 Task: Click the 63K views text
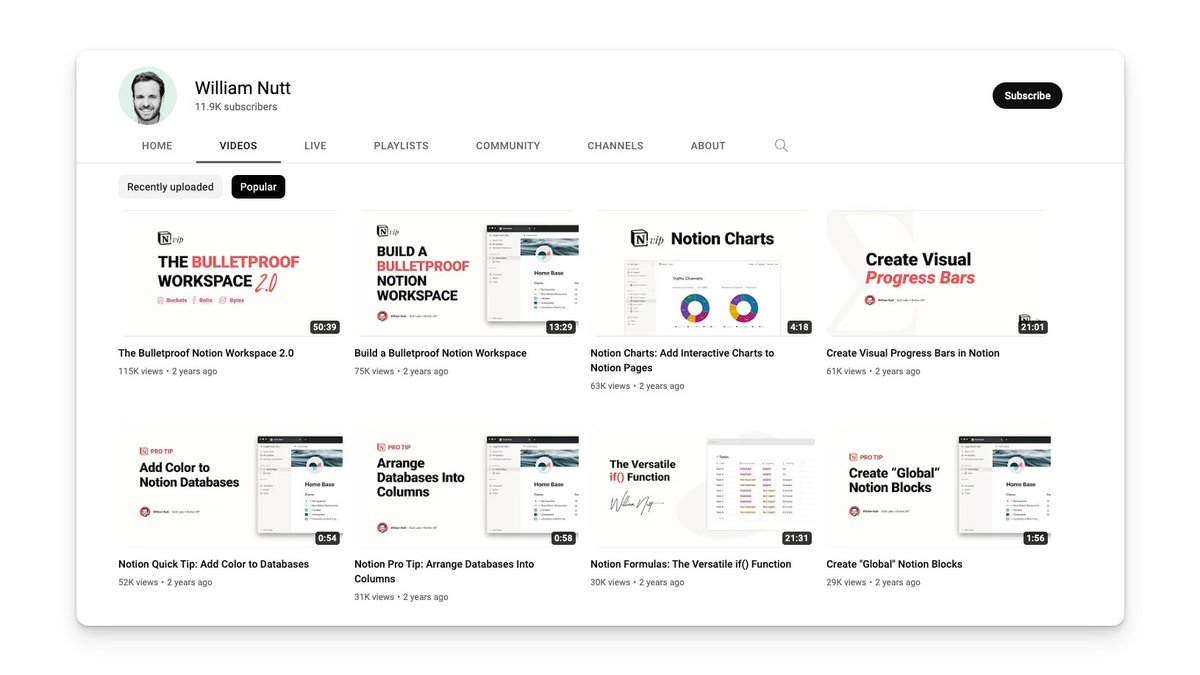click(610, 386)
